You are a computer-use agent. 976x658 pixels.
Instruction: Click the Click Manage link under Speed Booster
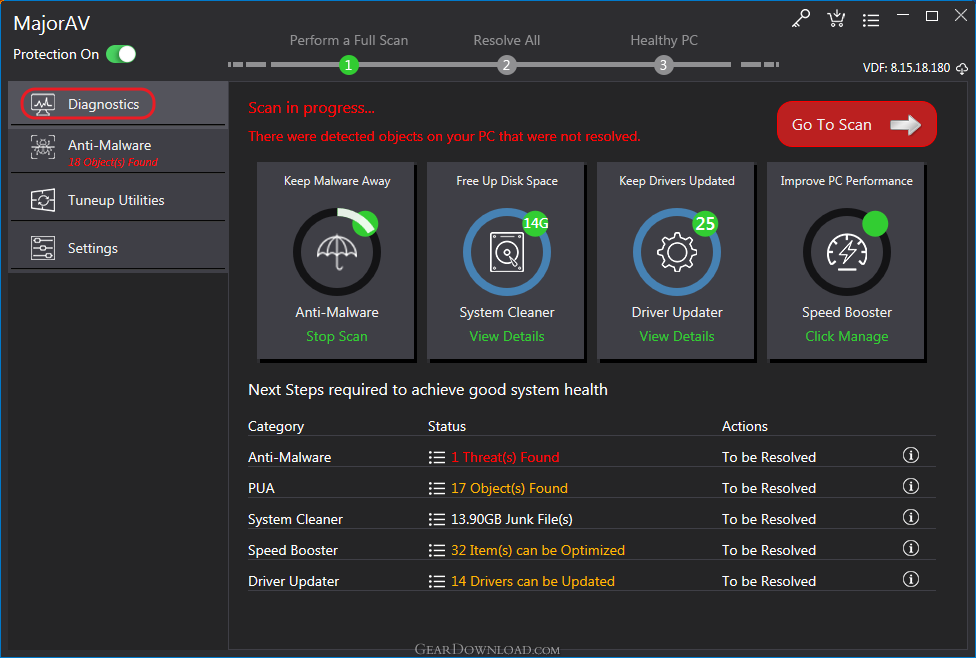[x=847, y=336]
